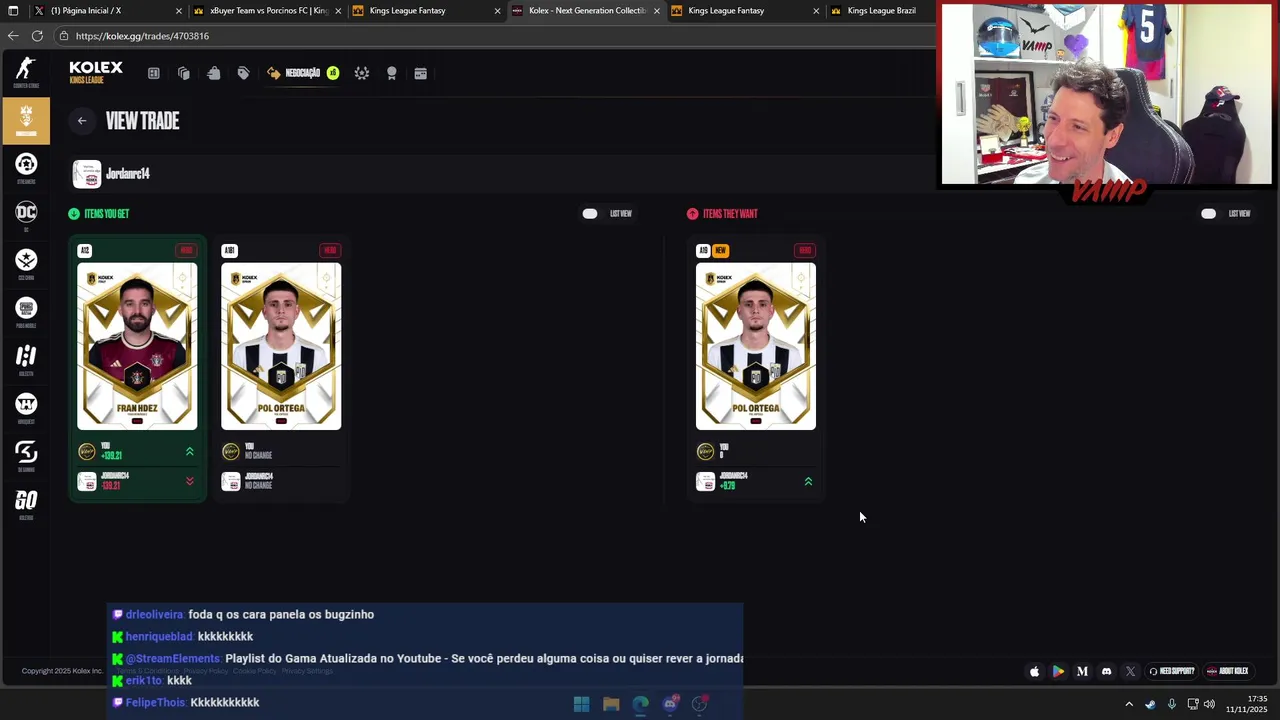Viewport: 1280px width, 720px height.
Task: Reload the page in browser toolbar
Action: pos(37,36)
